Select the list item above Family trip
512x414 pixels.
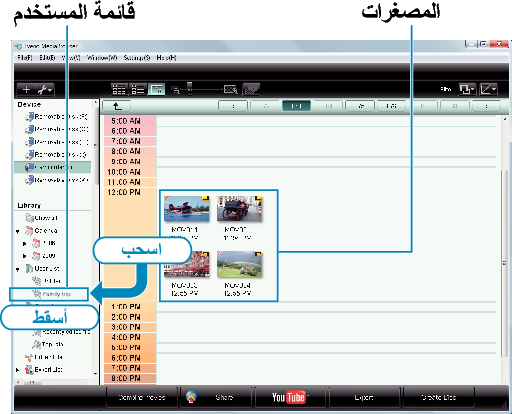47,281
